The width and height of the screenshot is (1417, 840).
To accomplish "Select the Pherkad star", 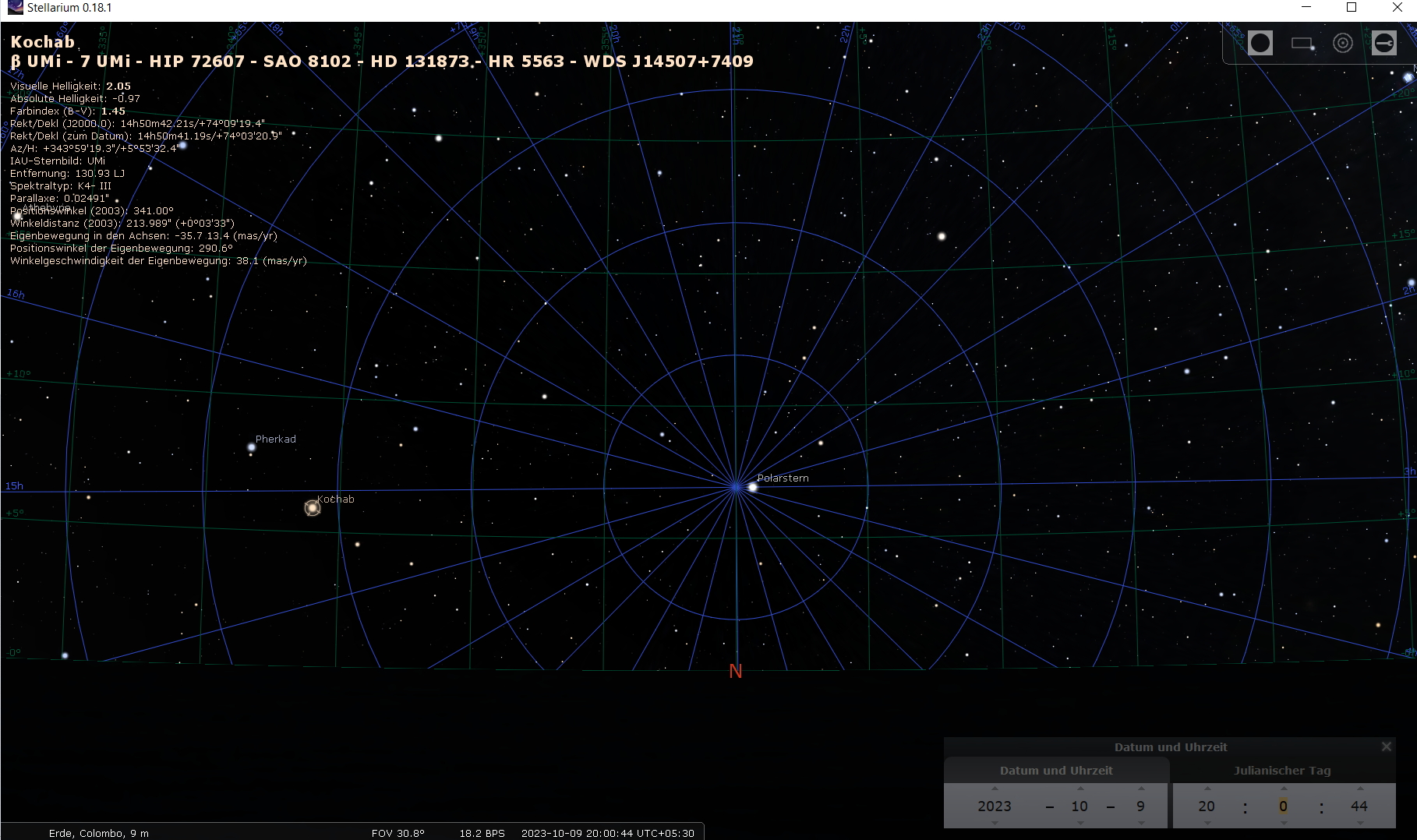I will [x=251, y=447].
